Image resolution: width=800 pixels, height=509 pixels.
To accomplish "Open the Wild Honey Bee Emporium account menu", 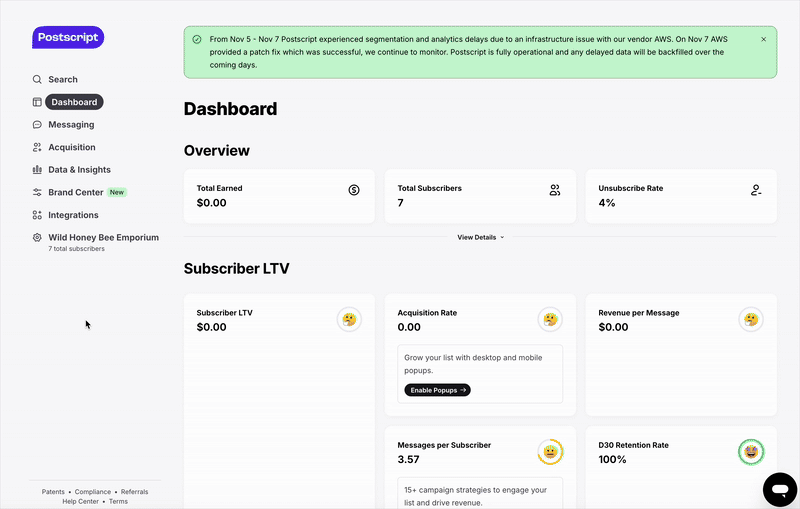I will (x=102, y=238).
